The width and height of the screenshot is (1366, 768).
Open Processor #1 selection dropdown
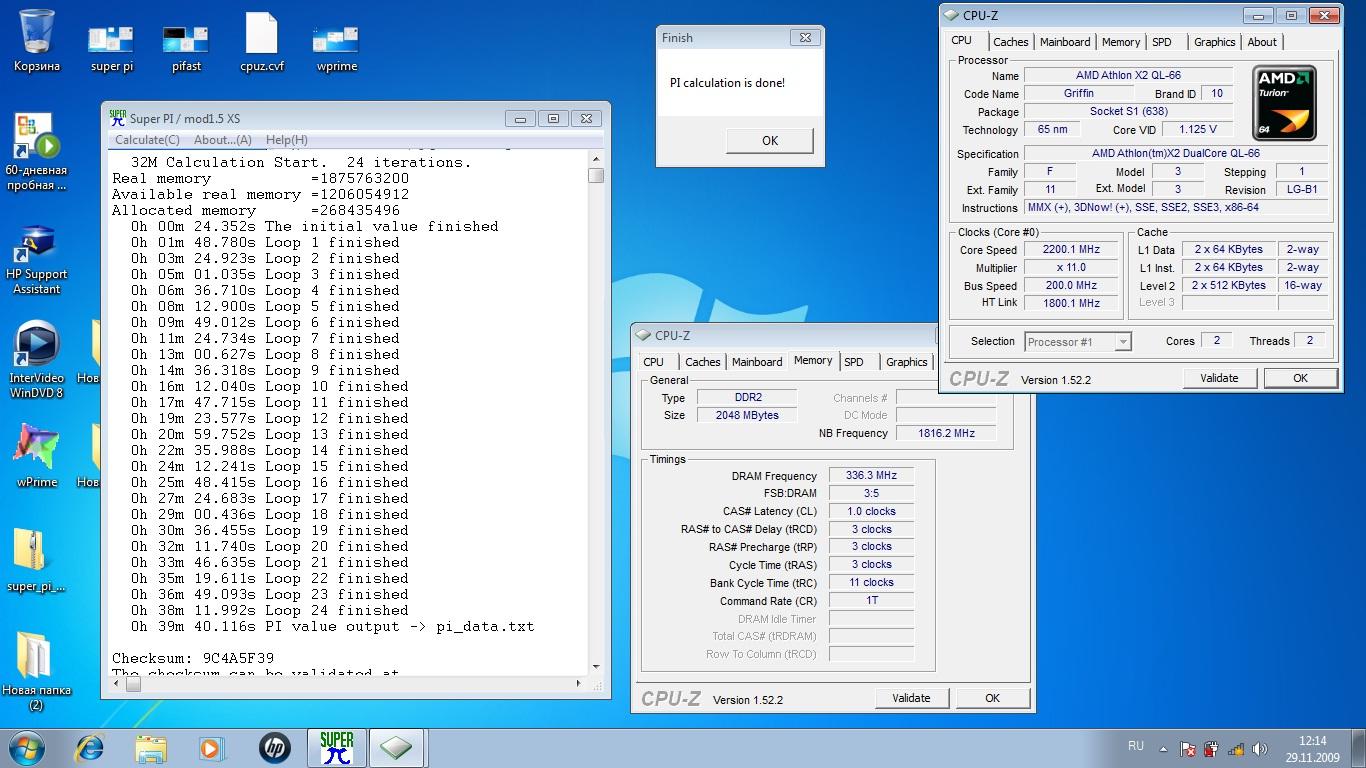(1078, 342)
